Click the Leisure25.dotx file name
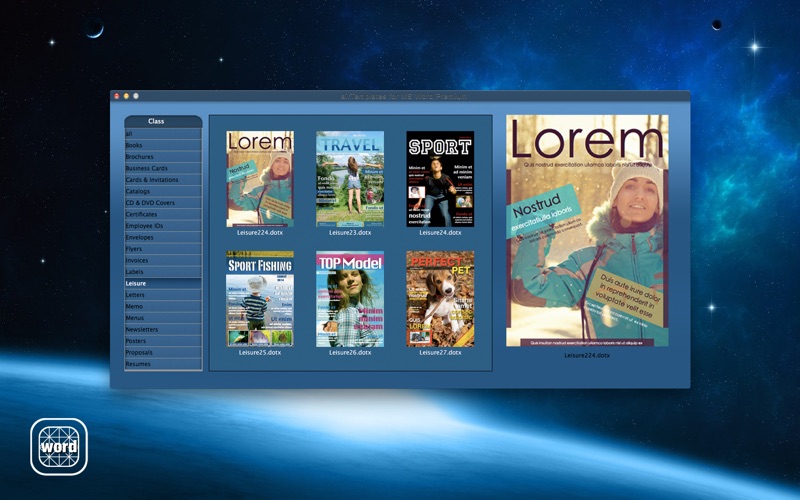The height and width of the screenshot is (500, 800). (260, 353)
